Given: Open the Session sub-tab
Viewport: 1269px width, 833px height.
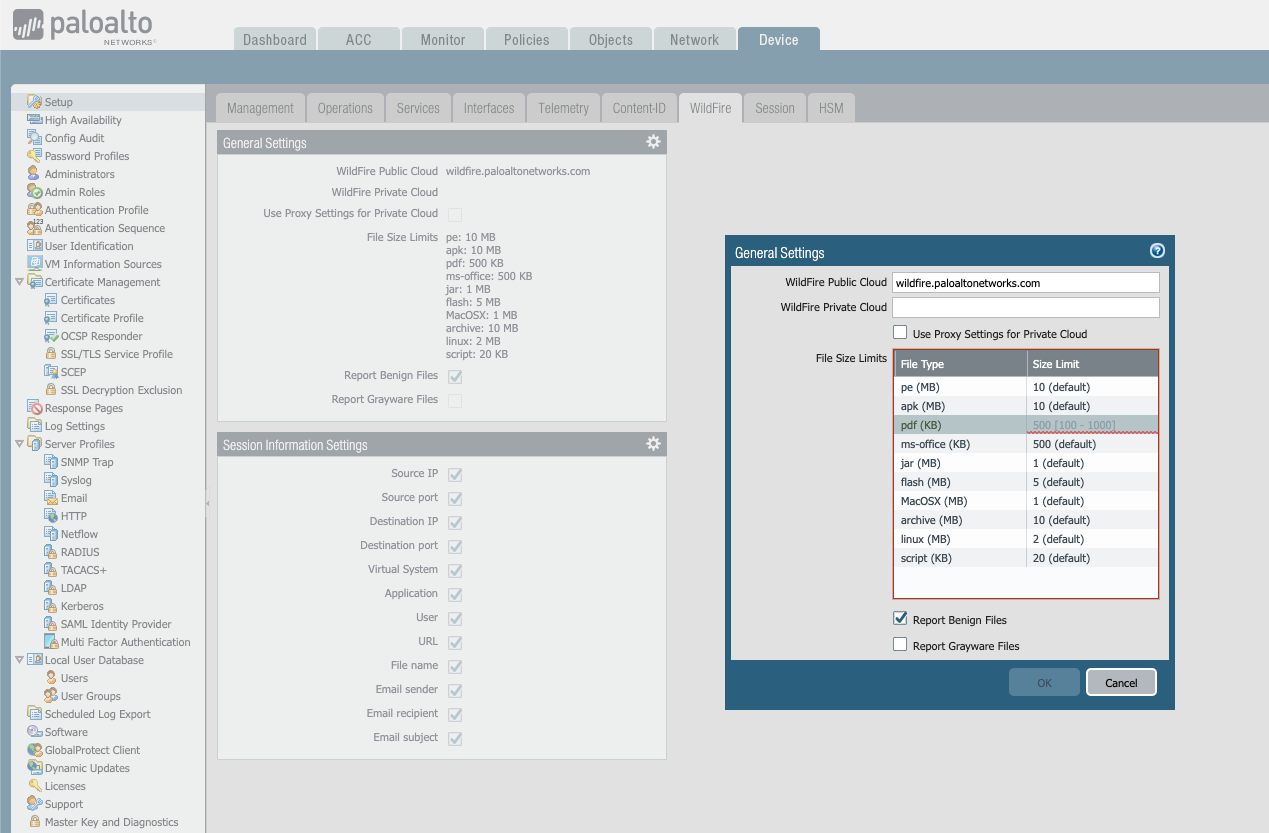Looking at the screenshot, I should [x=775, y=108].
